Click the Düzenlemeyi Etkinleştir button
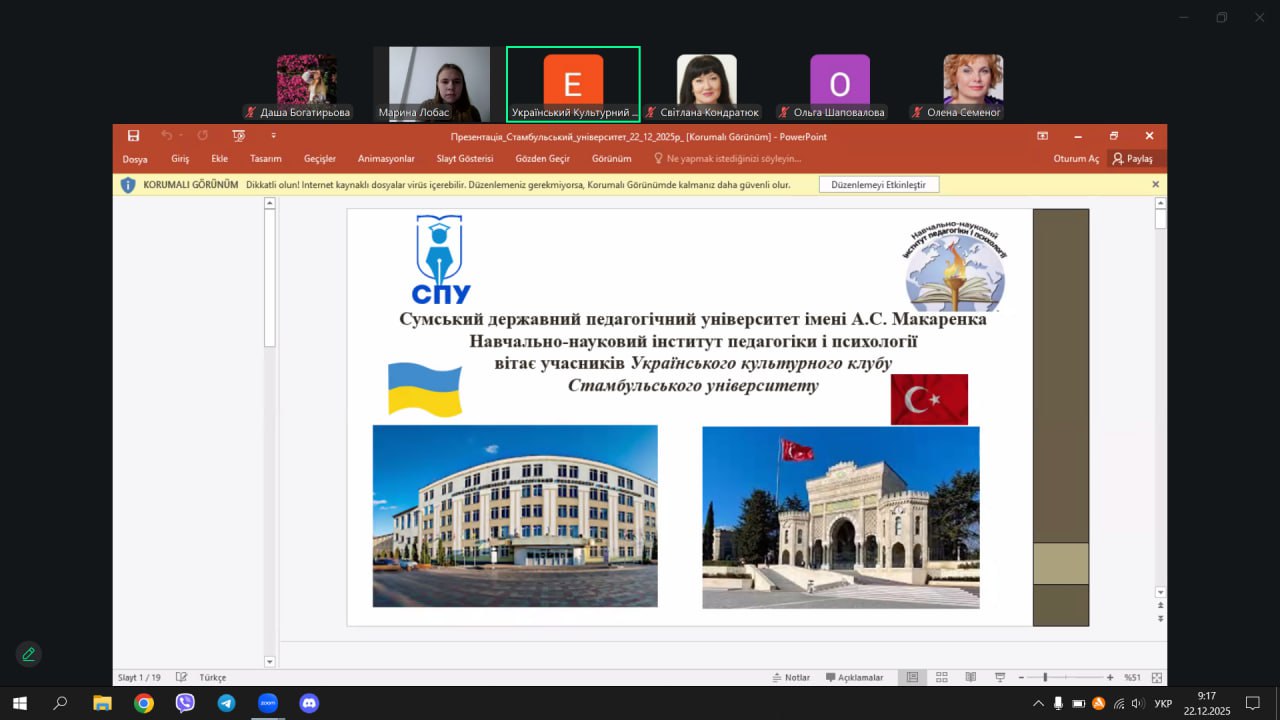 [878, 185]
